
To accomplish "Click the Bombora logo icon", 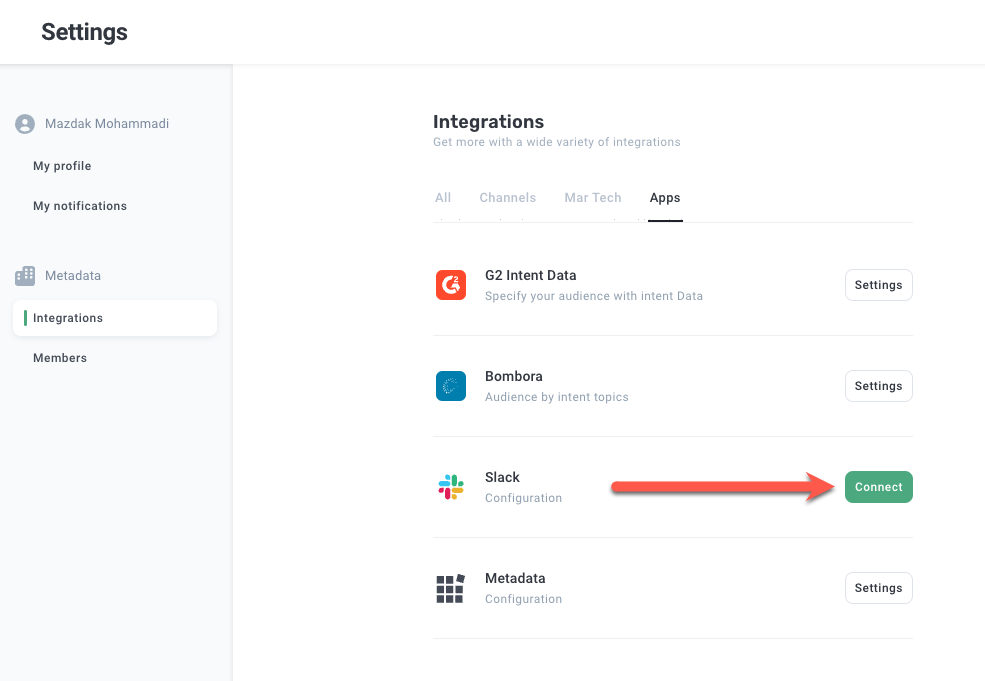I will point(451,386).
